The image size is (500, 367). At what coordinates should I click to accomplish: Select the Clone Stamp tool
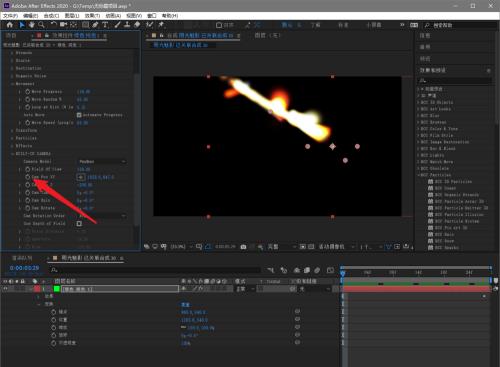tap(127, 25)
